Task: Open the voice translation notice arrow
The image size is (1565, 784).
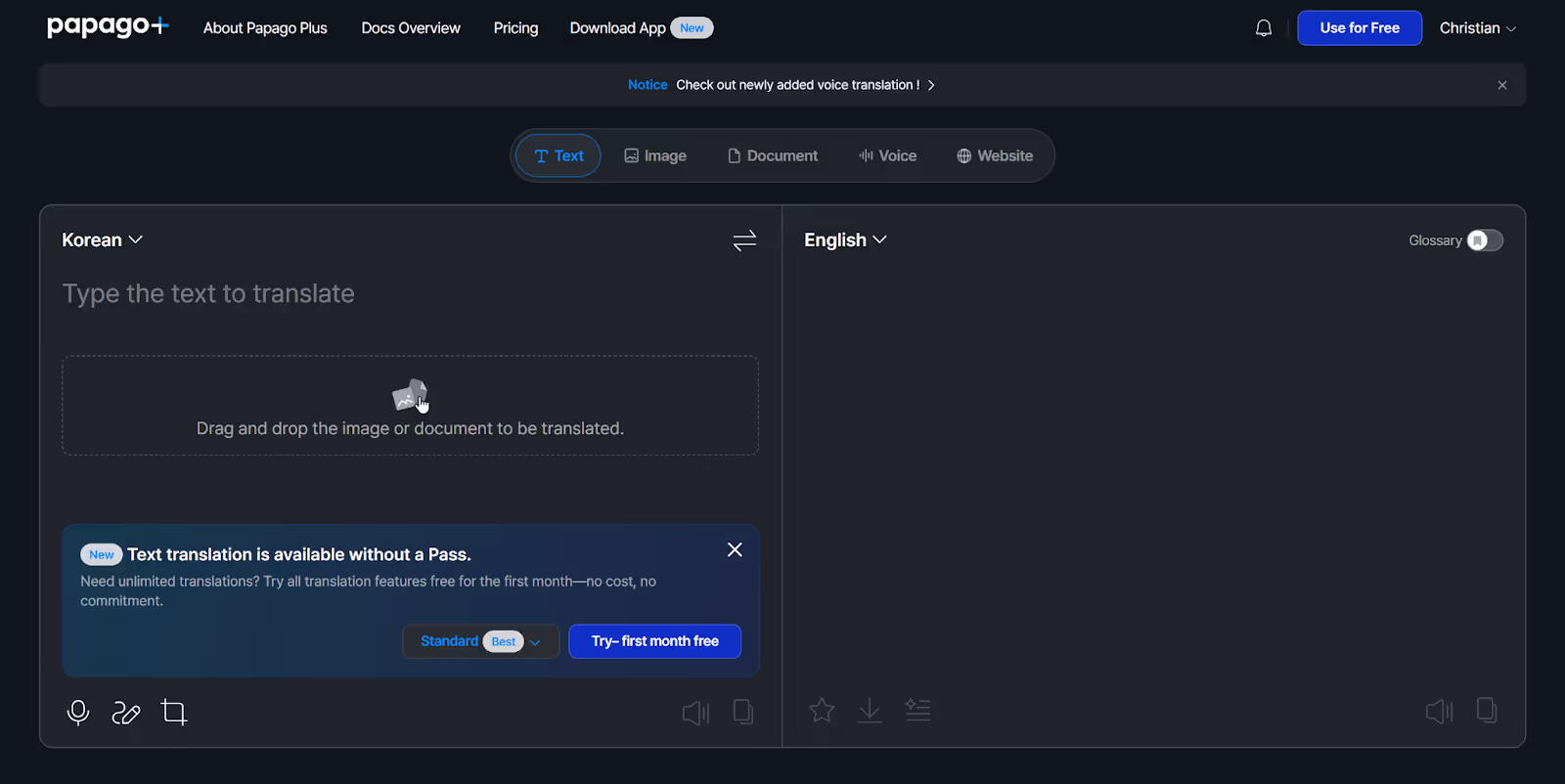Action: (x=931, y=85)
